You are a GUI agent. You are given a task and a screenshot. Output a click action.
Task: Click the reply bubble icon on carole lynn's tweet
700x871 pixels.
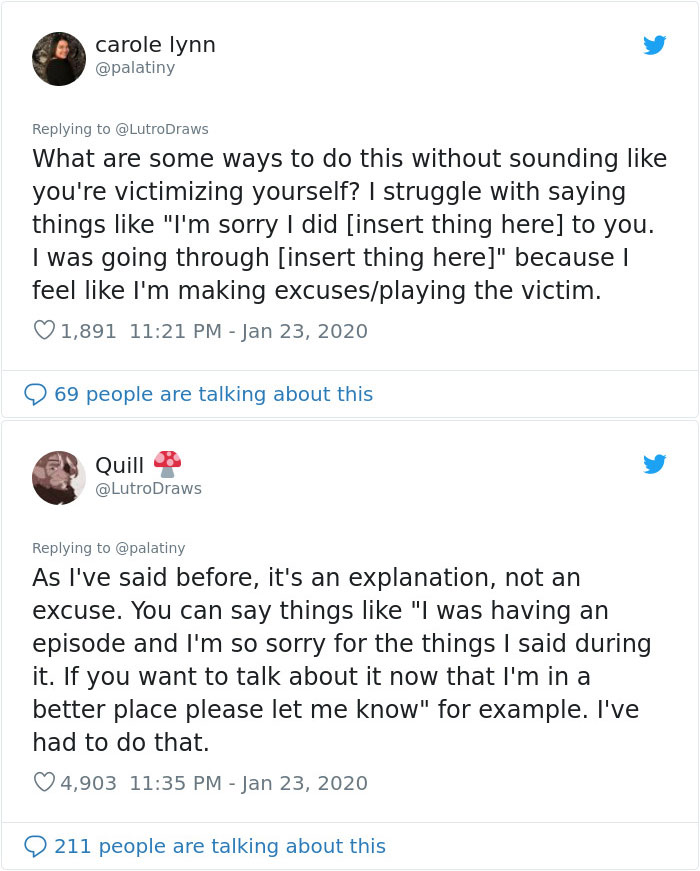click(x=36, y=395)
